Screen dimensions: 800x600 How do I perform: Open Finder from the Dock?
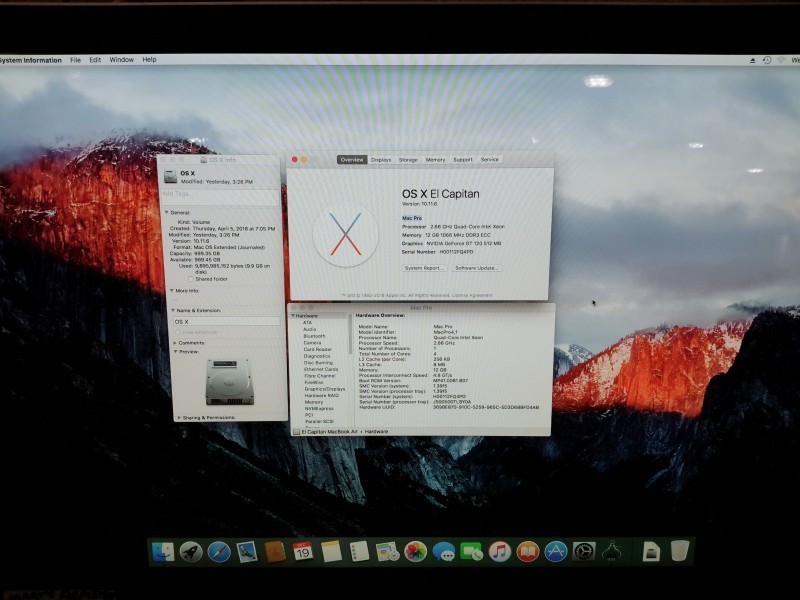tap(163, 552)
